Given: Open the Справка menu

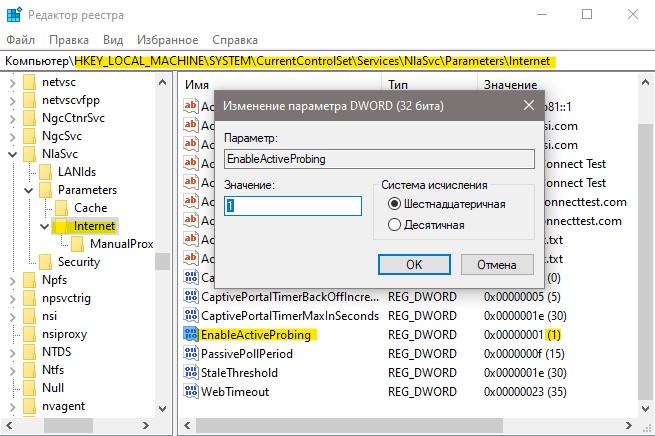Looking at the screenshot, I should 235,40.
